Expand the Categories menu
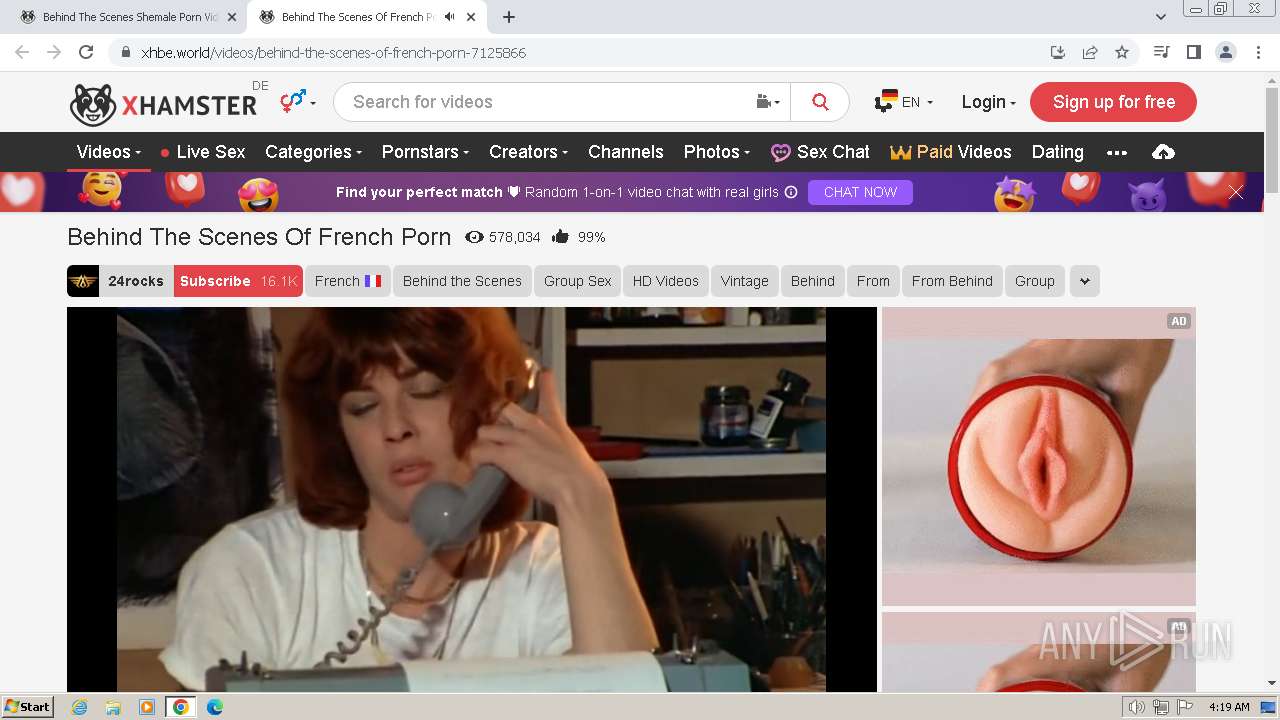 pos(313,152)
